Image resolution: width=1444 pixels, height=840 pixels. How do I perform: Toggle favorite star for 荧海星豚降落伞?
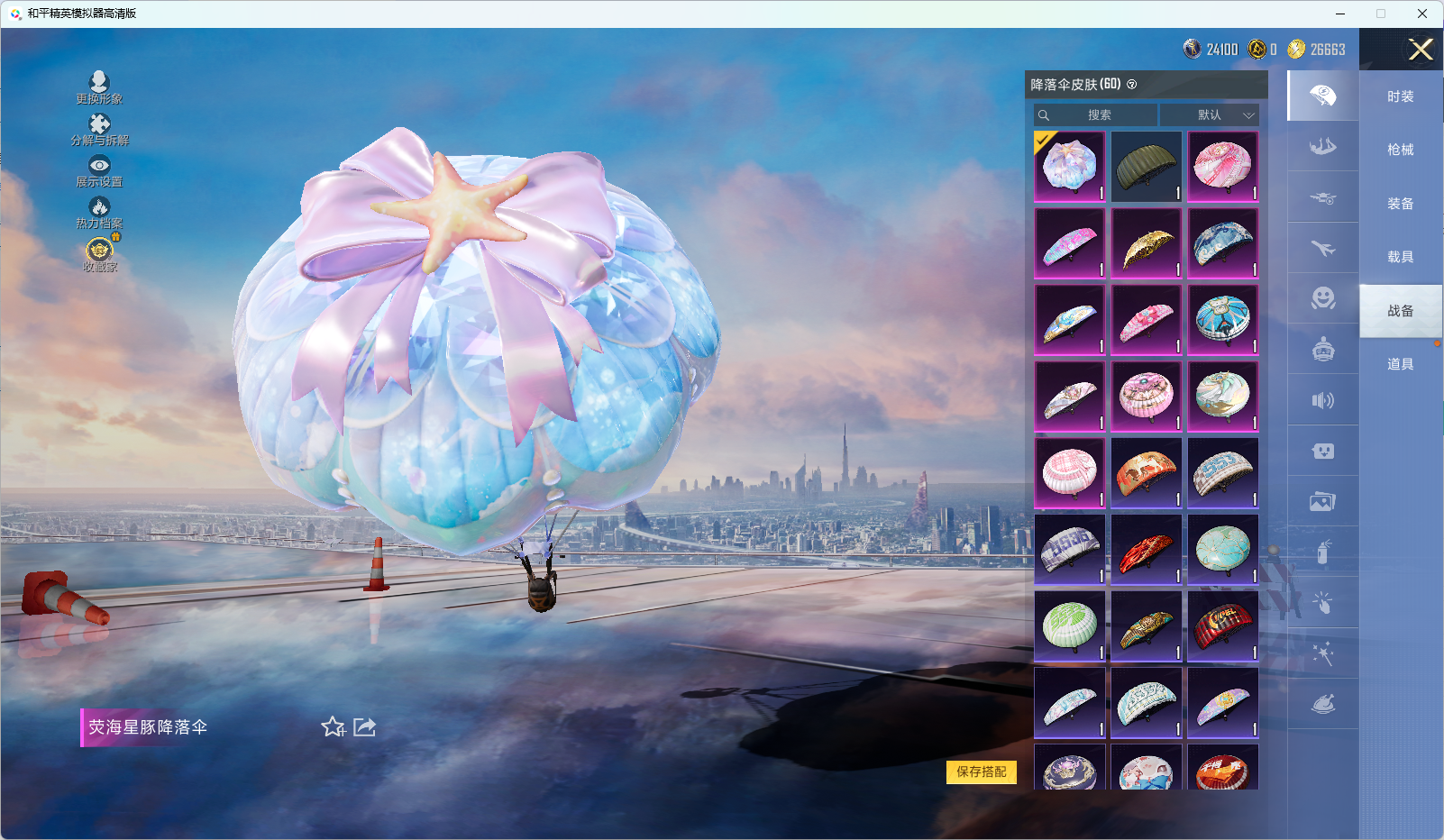click(333, 726)
